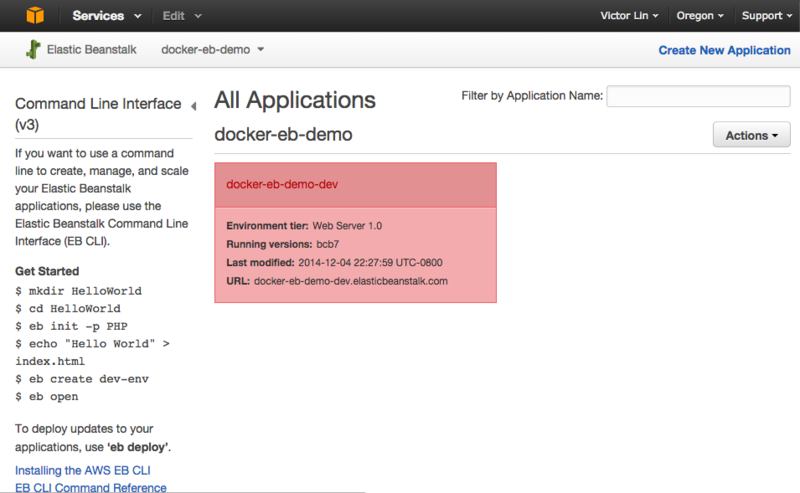Viewport: 800px width, 493px height.
Task: Click the Filter by Application Name field
Action: click(698, 96)
